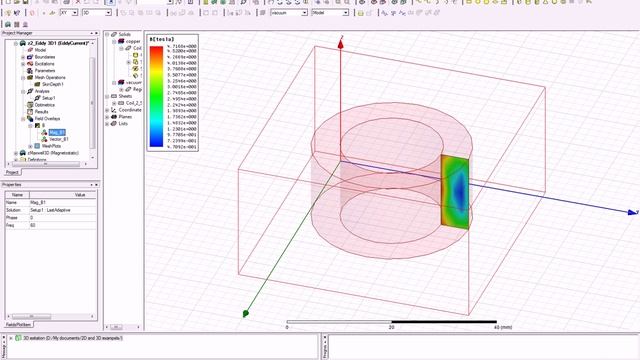
Task: Click the B[tesla] legend title
Action: (162, 39)
